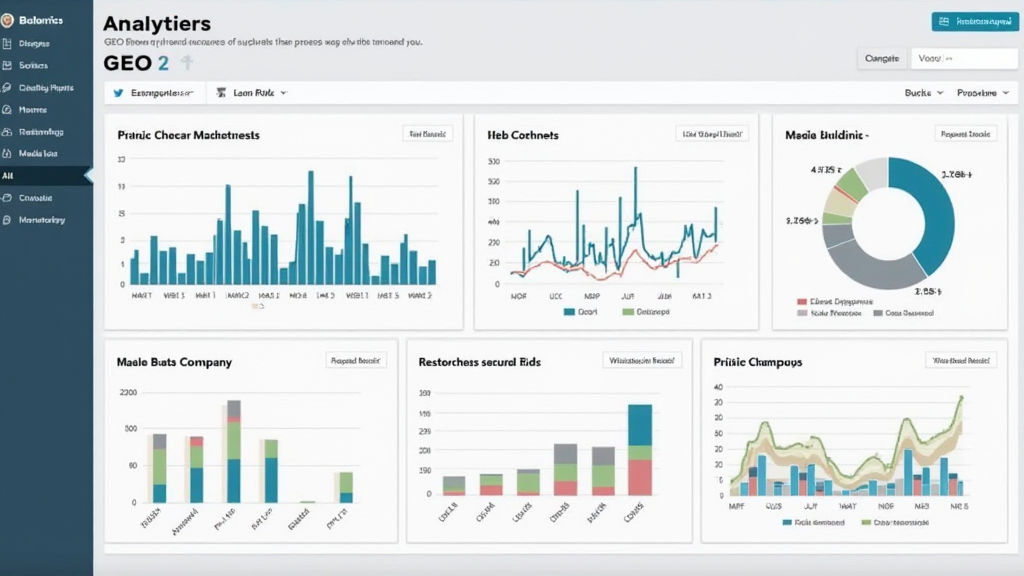Click the button in the Maele Bats Company card header
This screenshot has width=1024, height=576.
coord(356,361)
